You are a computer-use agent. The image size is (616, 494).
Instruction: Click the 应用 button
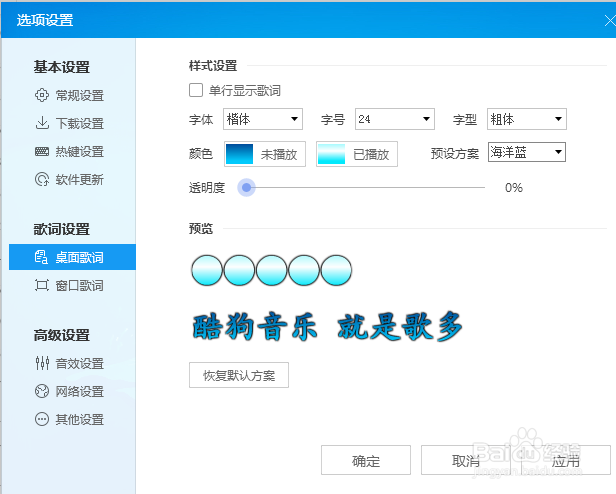tap(566, 460)
